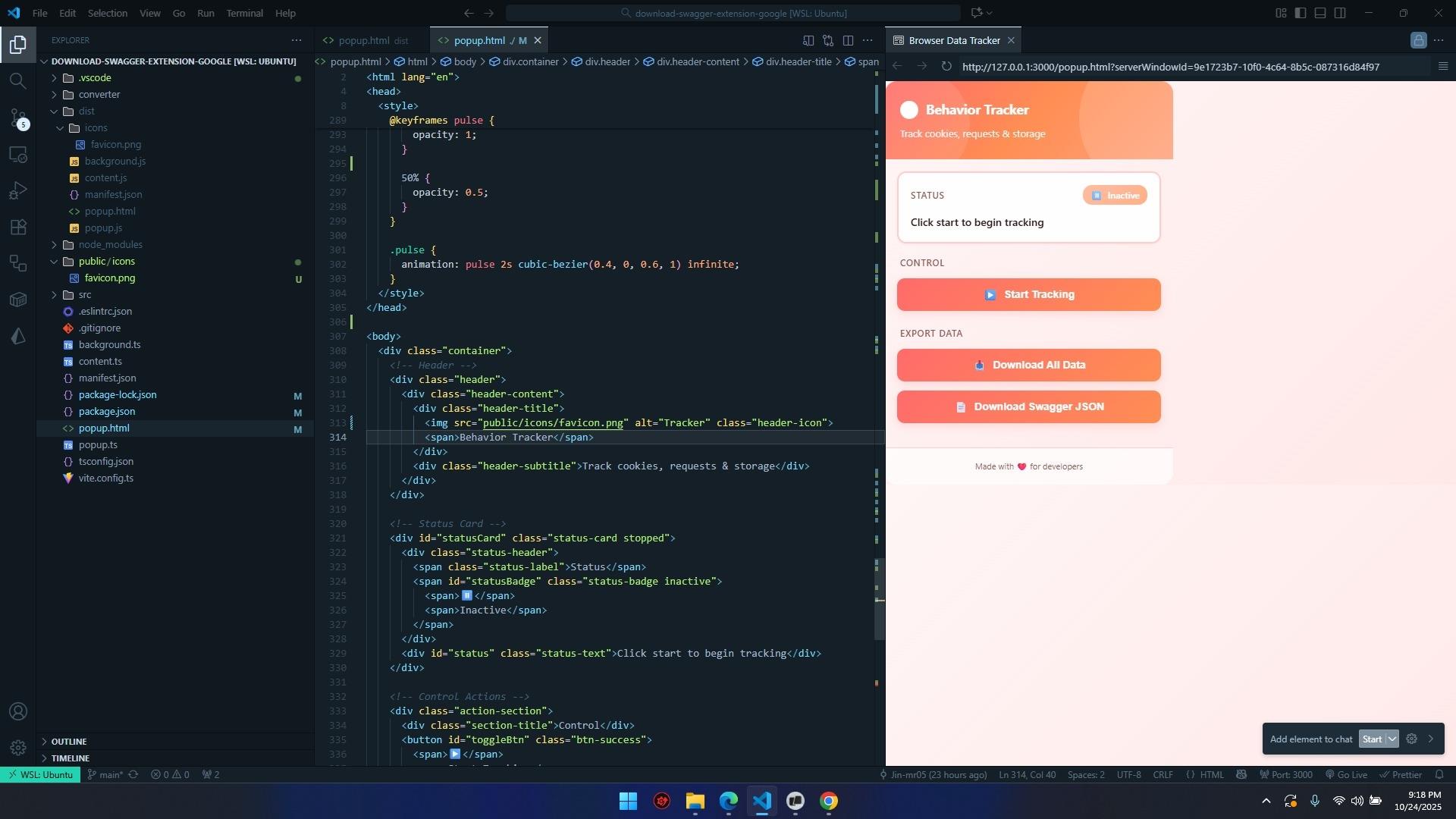Click the Start Tracking button
The image size is (1456, 819).
(1028, 294)
